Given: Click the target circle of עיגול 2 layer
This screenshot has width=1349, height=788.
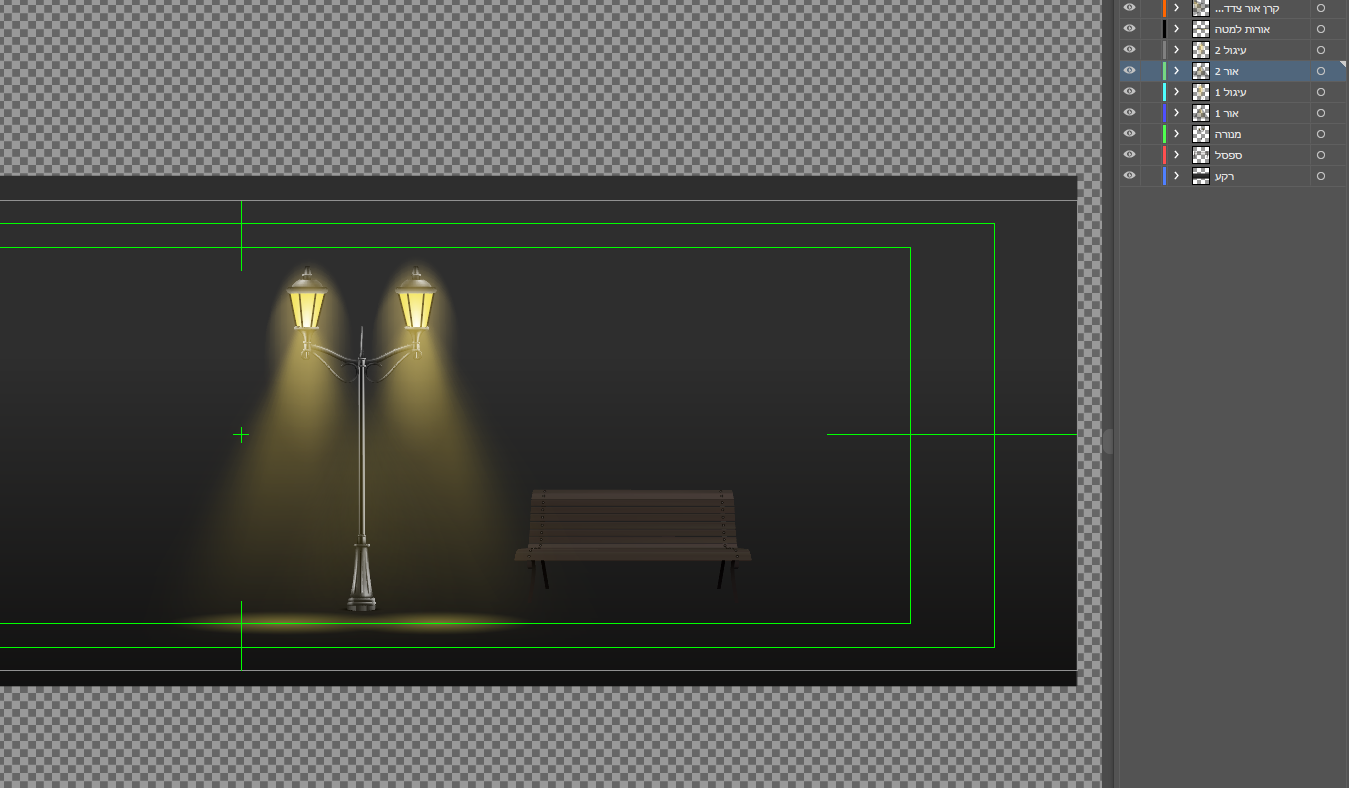Looking at the screenshot, I should (1321, 50).
